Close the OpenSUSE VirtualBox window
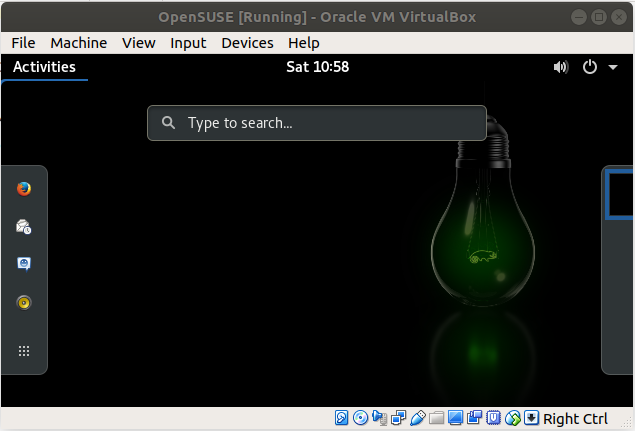Image resolution: width=635 pixels, height=431 pixels. [x=618, y=17]
